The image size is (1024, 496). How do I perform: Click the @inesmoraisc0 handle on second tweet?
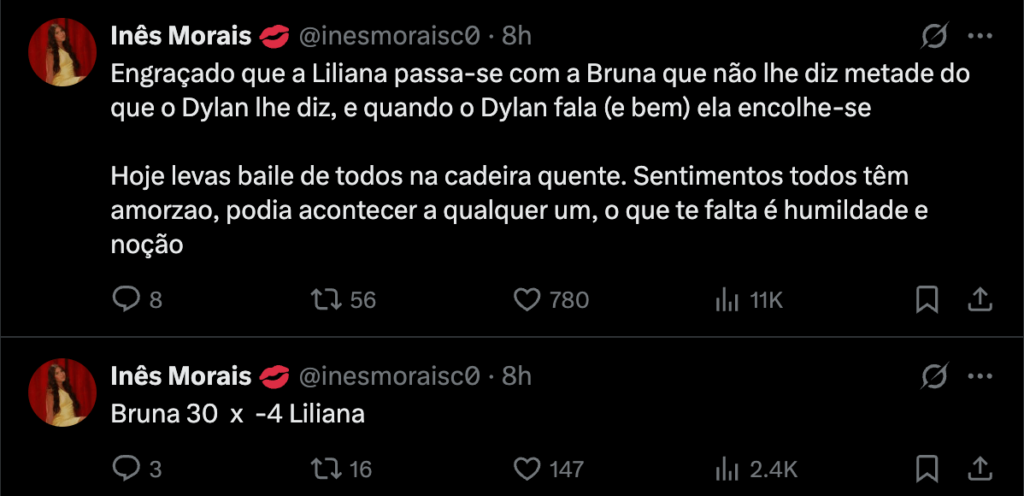(391, 376)
